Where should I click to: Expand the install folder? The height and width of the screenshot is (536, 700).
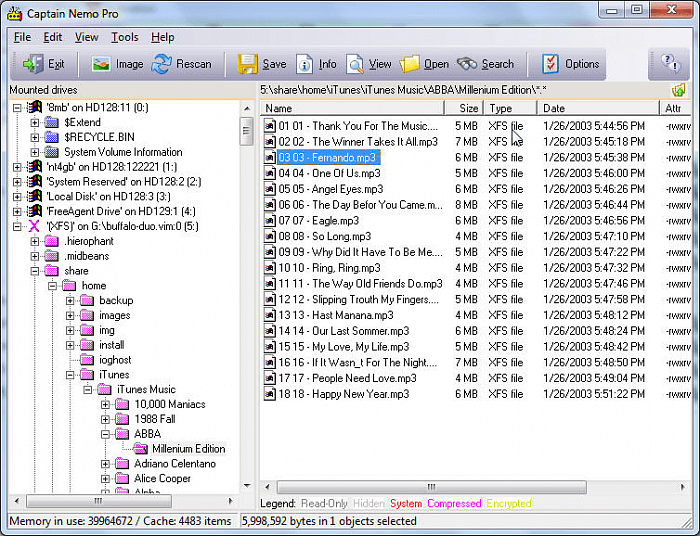(x=70, y=345)
